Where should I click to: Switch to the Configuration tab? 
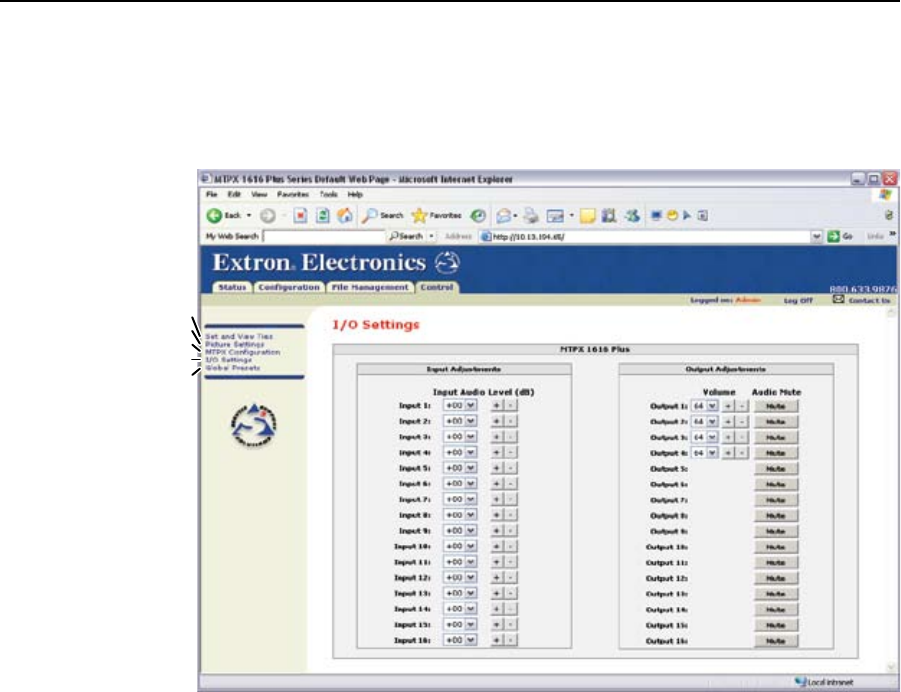pos(288,287)
